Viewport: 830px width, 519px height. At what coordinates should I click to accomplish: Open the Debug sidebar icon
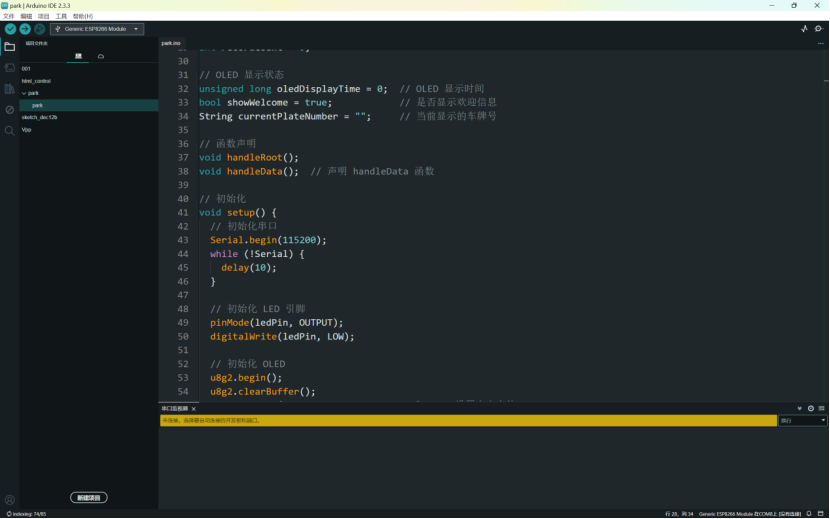point(10,110)
